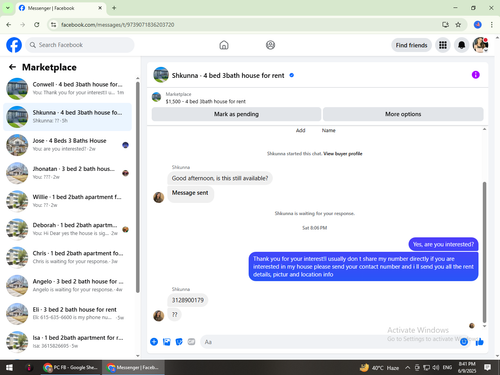Open the Windows Start button
The height and width of the screenshot is (375, 500).
[9, 367]
